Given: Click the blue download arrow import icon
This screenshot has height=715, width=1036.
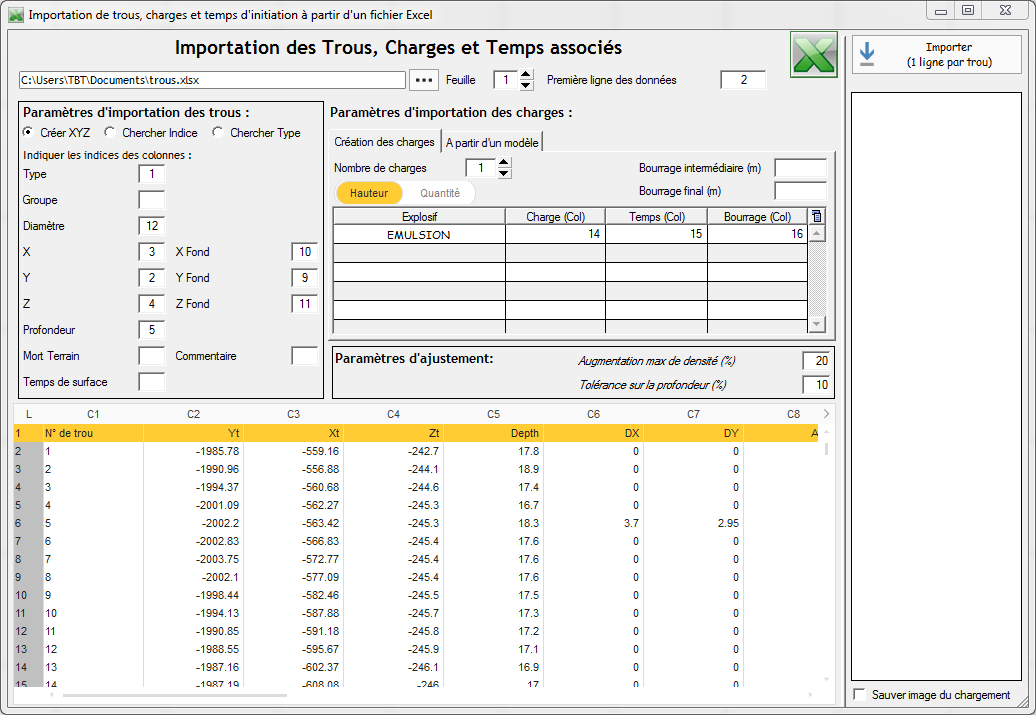Looking at the screenshot, I should pos(867,55).
